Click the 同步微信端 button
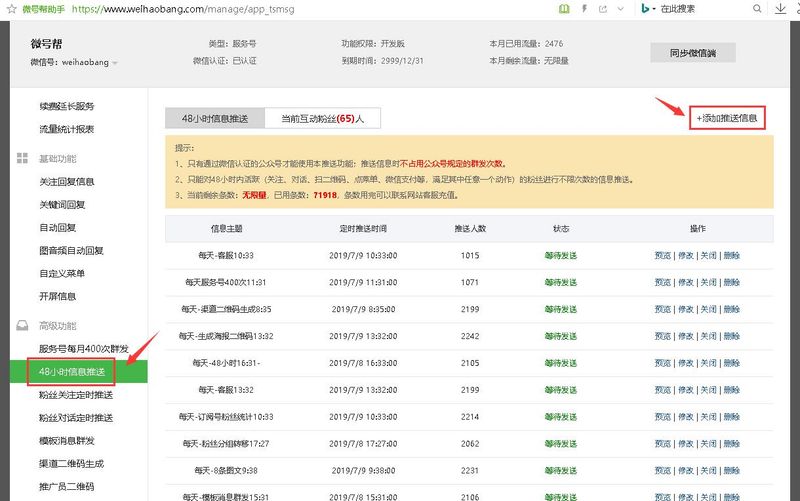This screenshot has width=800, height=501. pyautogui.click(x=693, y=53)
